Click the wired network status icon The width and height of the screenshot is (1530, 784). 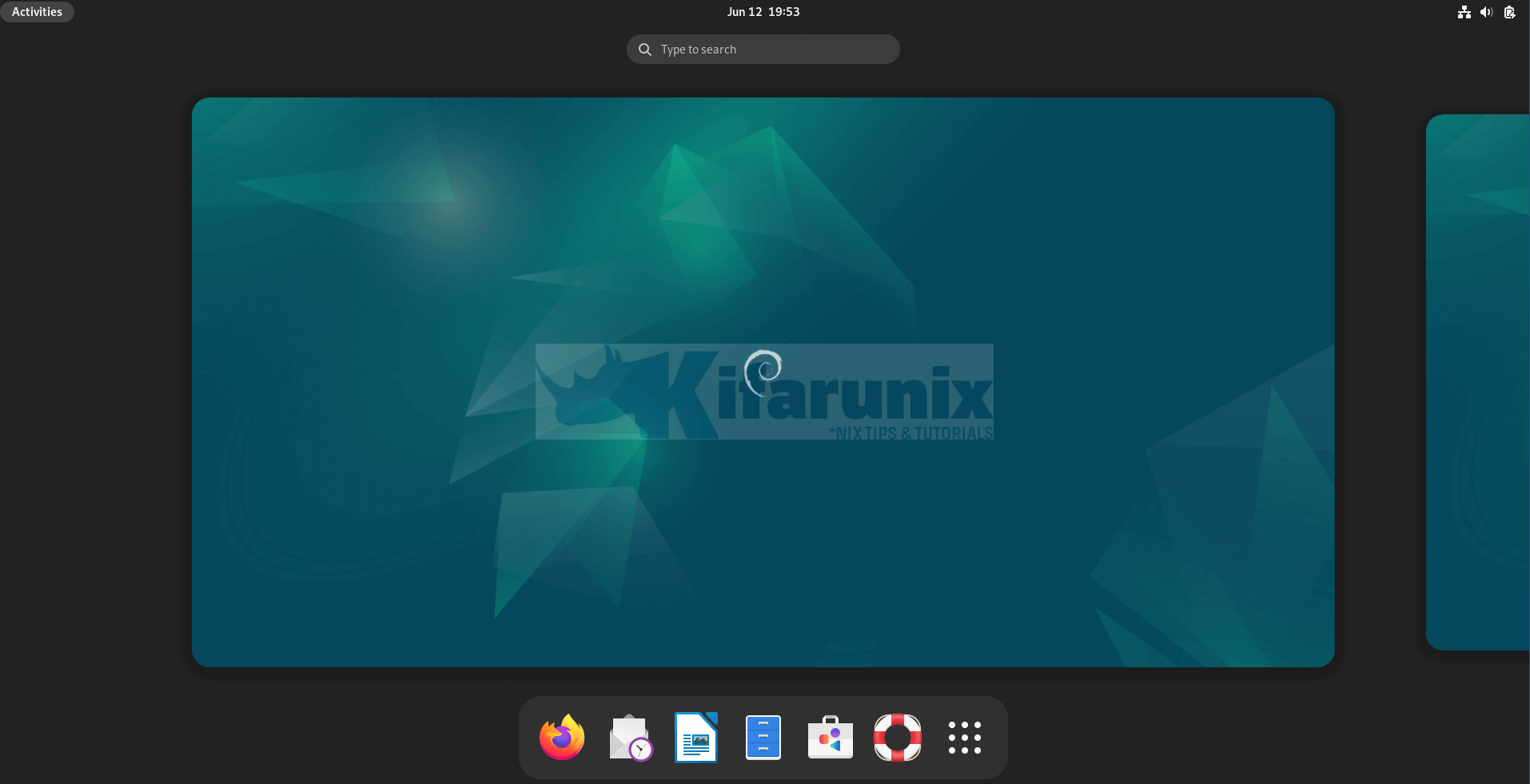click(x=1464, y=12)
